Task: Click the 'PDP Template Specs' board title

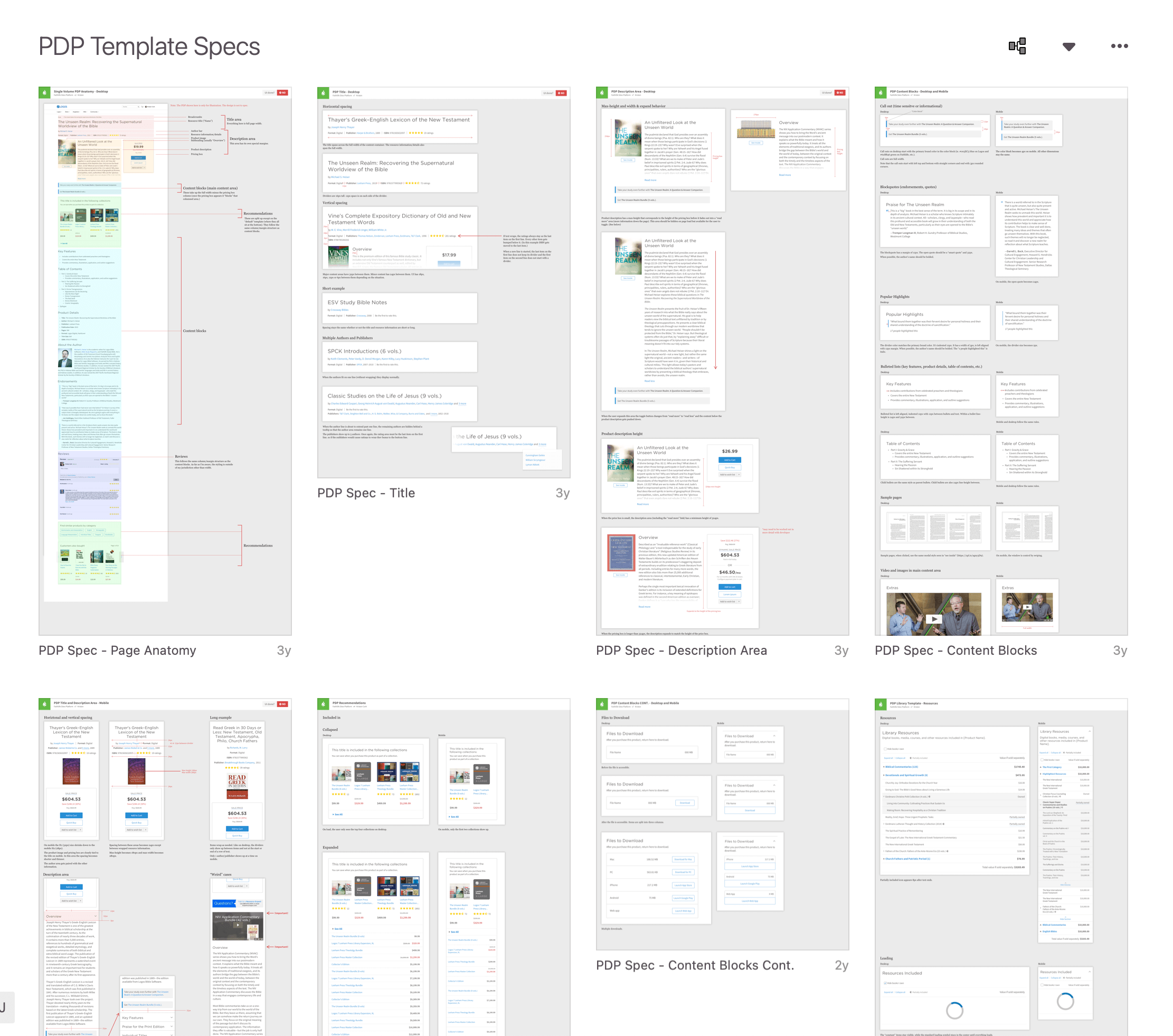Action: [x=149, y=46]
